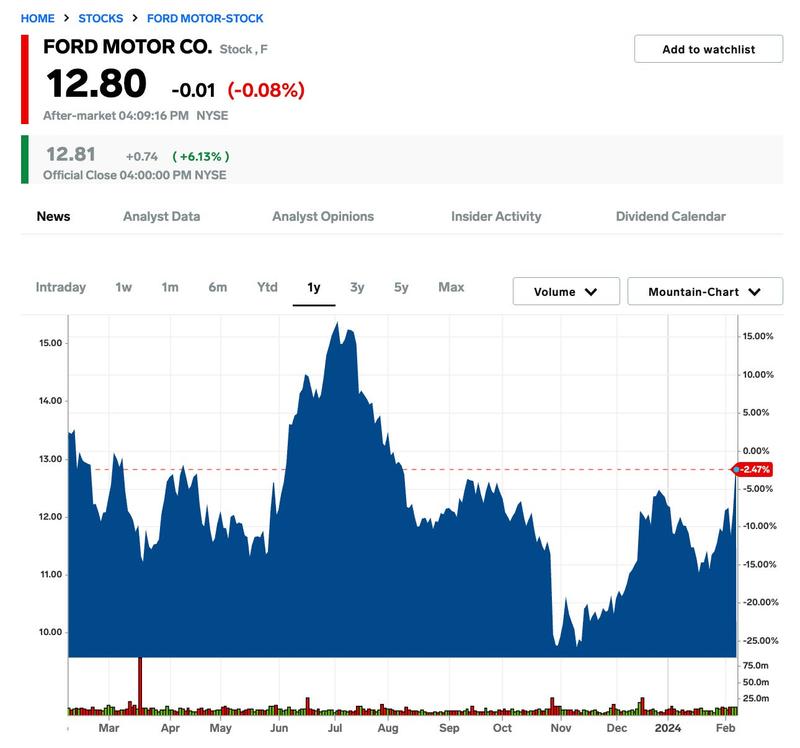Screen dimensions: 800x748
Task: Click the Jul label on the time axis
Action: pos(335,728)
